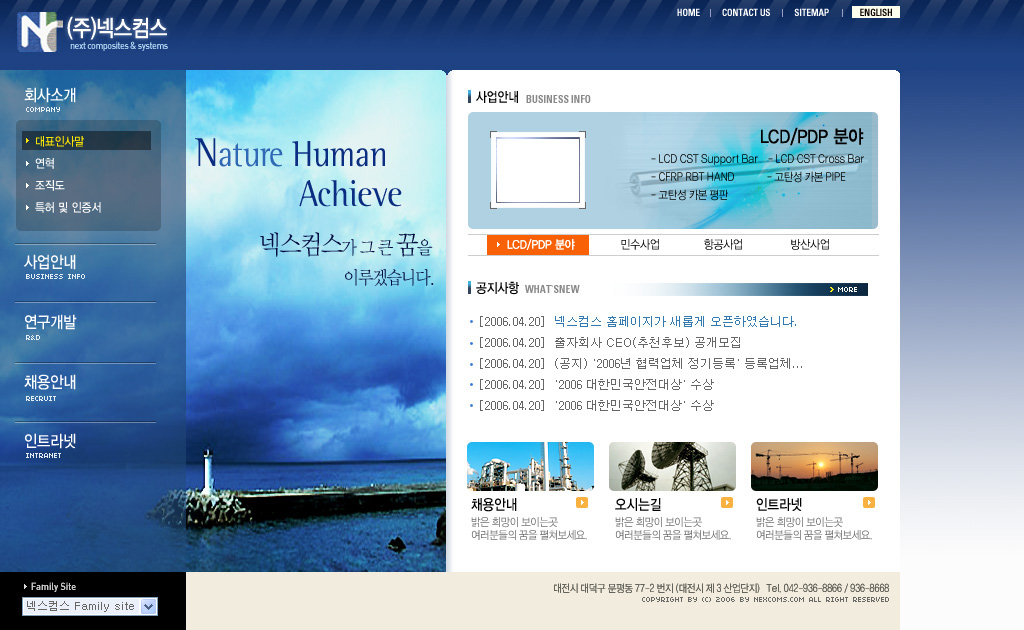The image size is (1024, 630).
Task: Open the sunset cranes thumbnail for 인트라넷
Action: (814, 466)
